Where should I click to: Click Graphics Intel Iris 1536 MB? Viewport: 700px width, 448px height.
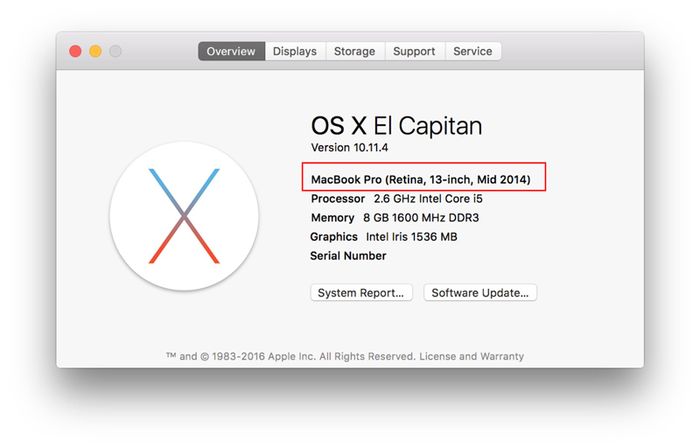[384, 237]
